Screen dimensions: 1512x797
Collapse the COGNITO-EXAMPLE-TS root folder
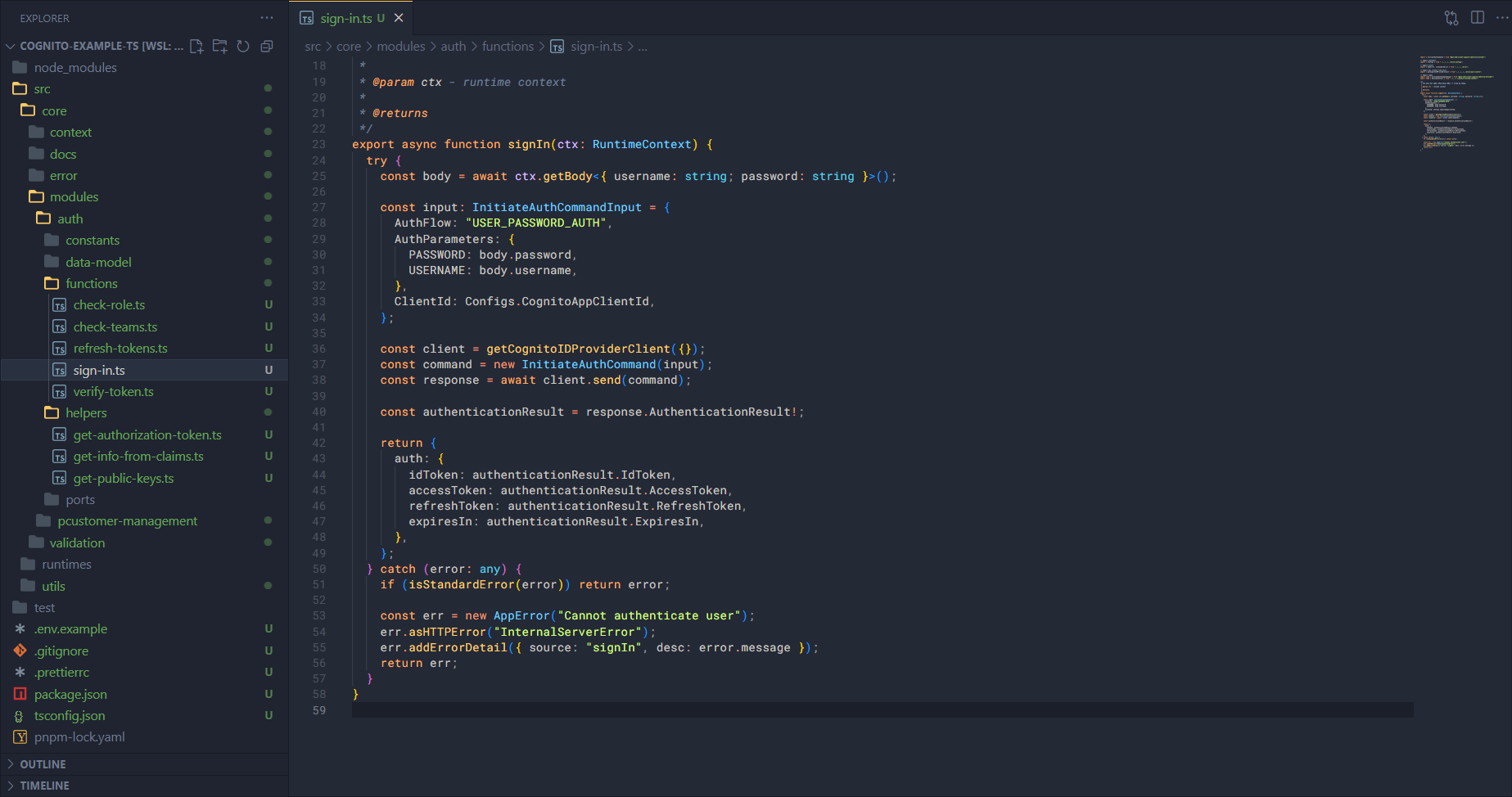[11, 46]
